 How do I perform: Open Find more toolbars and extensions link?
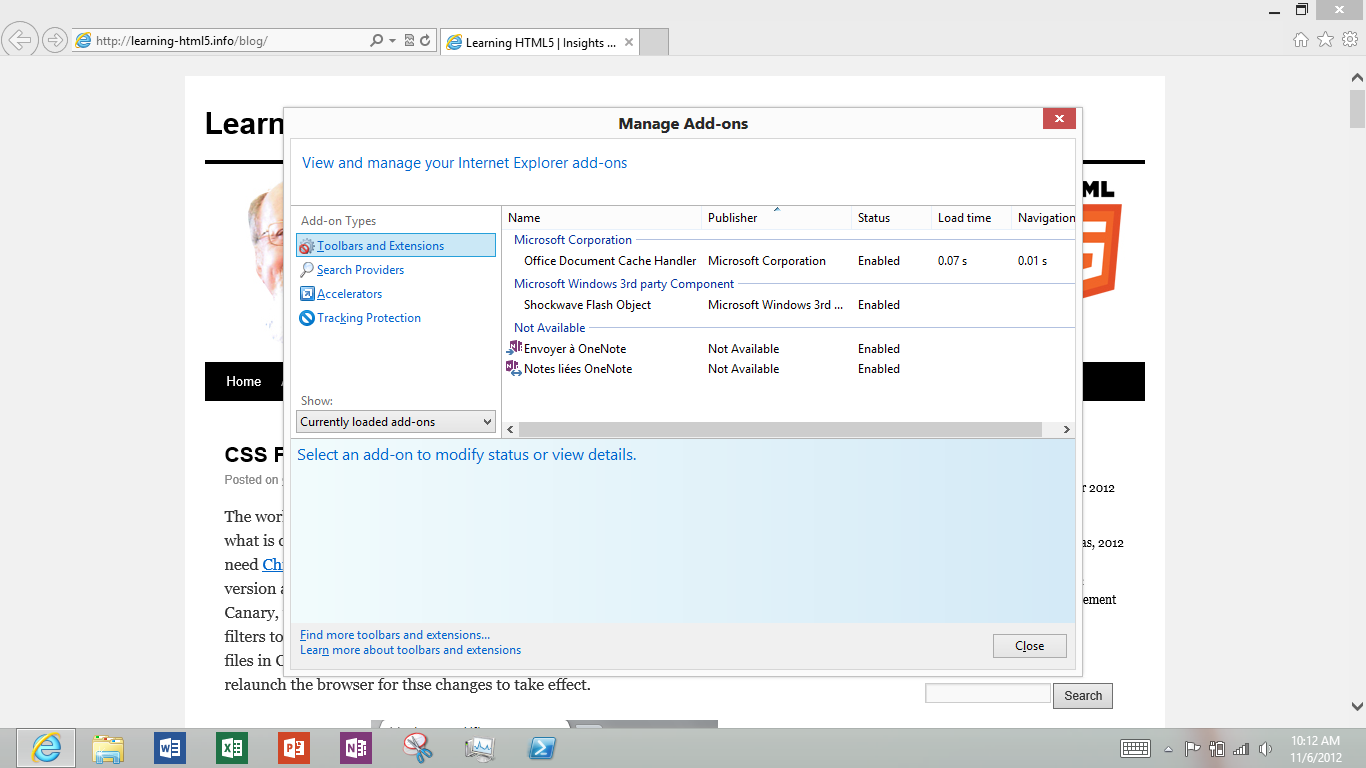pos(395,635)
